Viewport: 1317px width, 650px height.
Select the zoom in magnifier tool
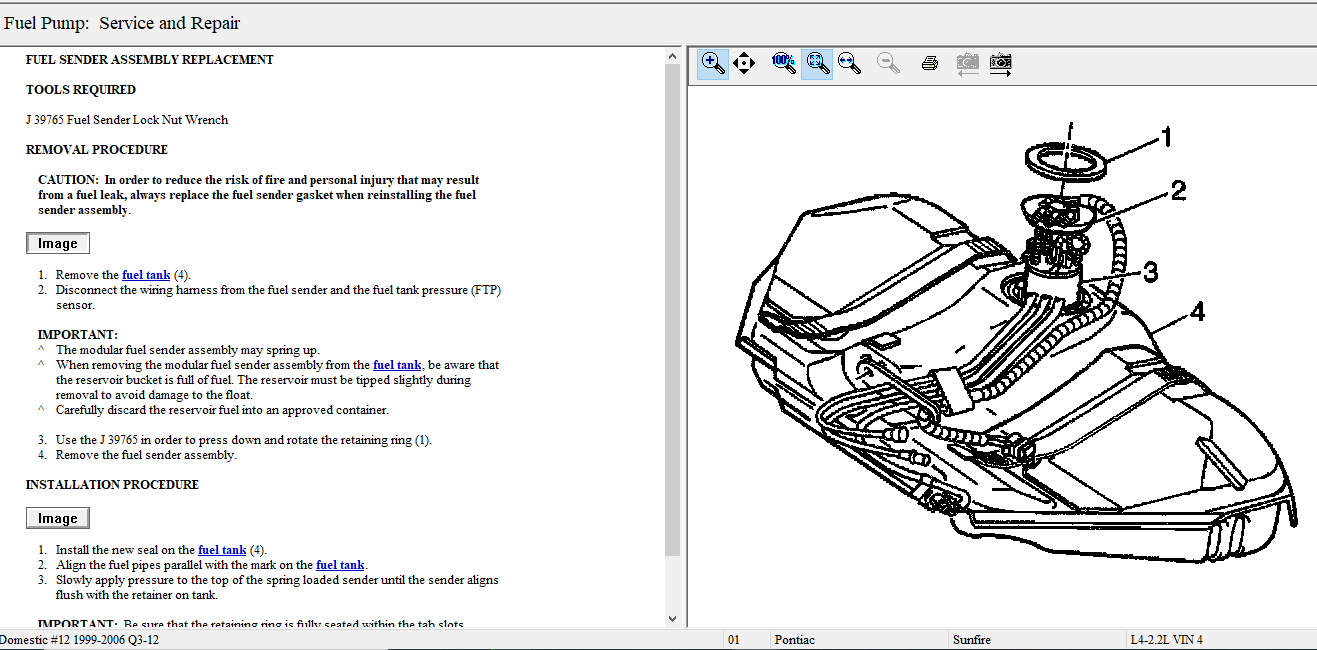point(713,63)
